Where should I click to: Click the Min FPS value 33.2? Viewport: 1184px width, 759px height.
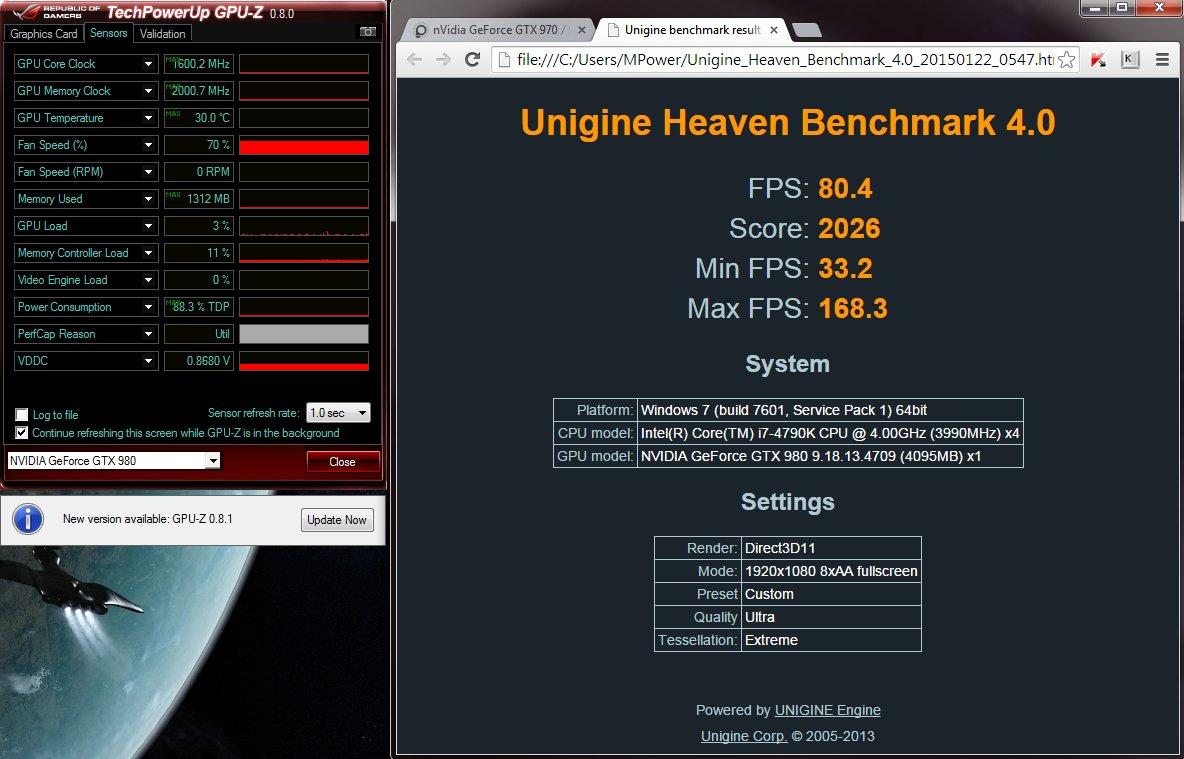click(846, 268)
